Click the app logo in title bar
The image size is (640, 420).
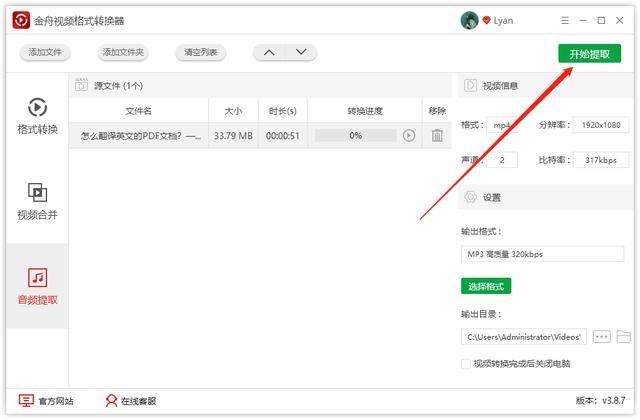[x=21, y=20]
